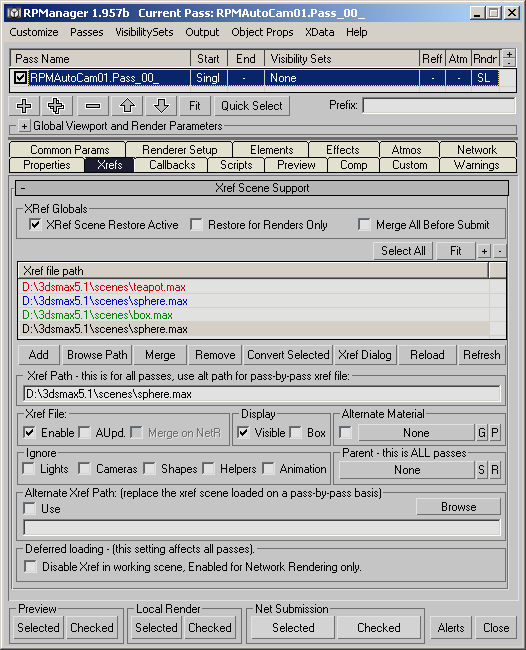526x650 pixels.
Task: Click the add new pass plus icon
Action: [24, 106]
